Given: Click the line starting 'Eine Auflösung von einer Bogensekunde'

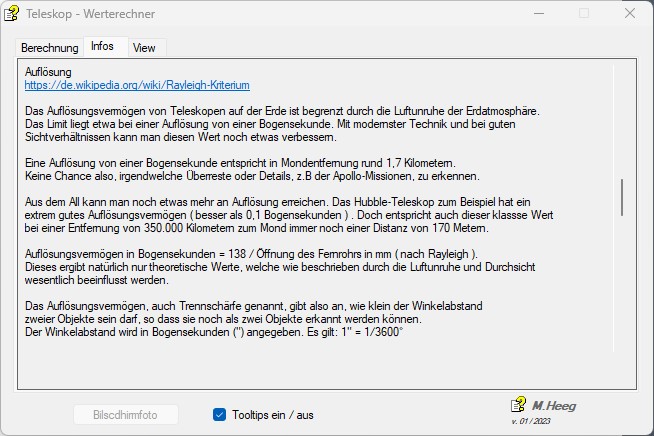Looking at the screenshot, I should pos(240,163).
